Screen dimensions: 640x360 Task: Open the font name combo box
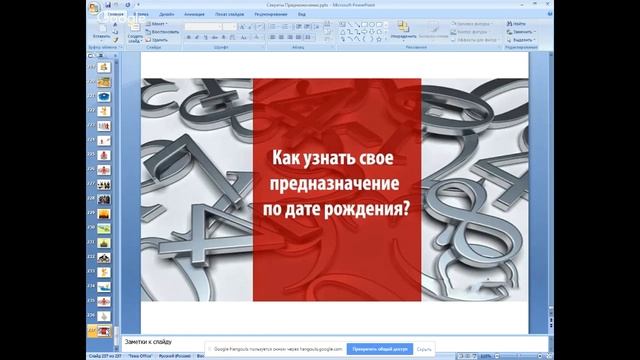click(203, 27)
